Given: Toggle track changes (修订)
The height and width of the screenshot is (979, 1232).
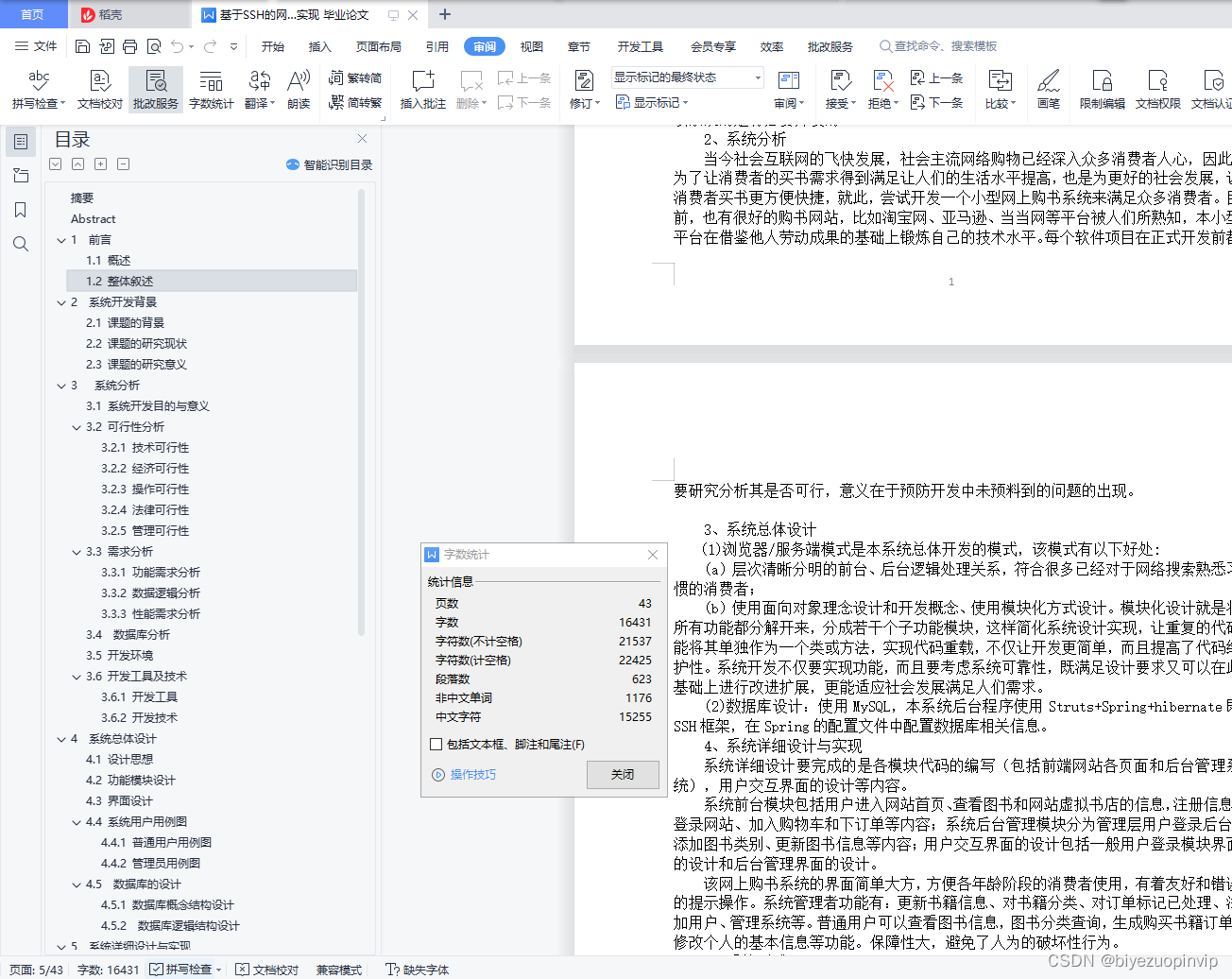Looking at the screenshot, I should click(585, 90).
